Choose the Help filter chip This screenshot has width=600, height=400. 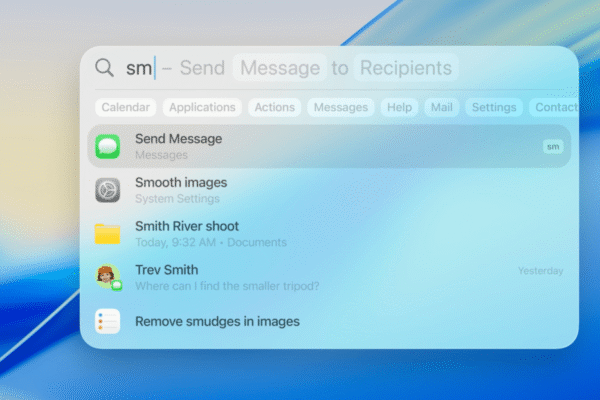[x=399, y=107]
